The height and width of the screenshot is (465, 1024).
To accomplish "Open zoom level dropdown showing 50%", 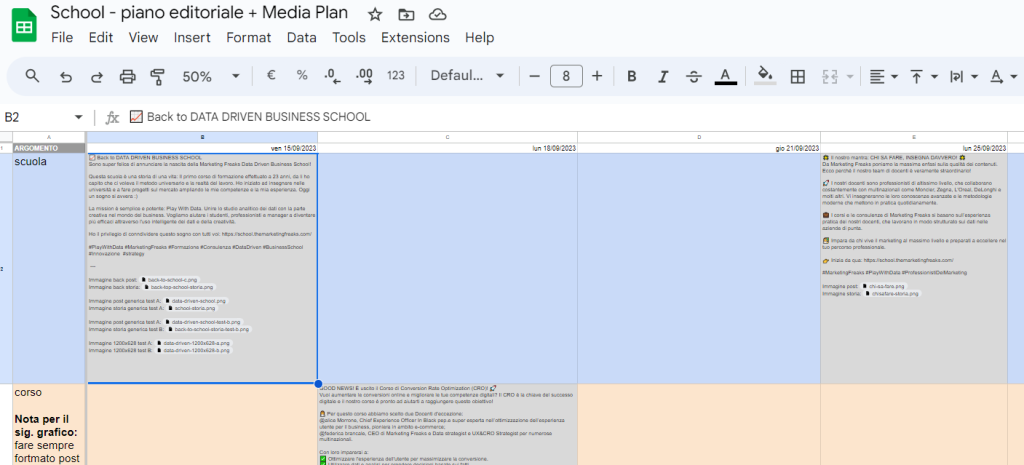I will coord(211,76).
